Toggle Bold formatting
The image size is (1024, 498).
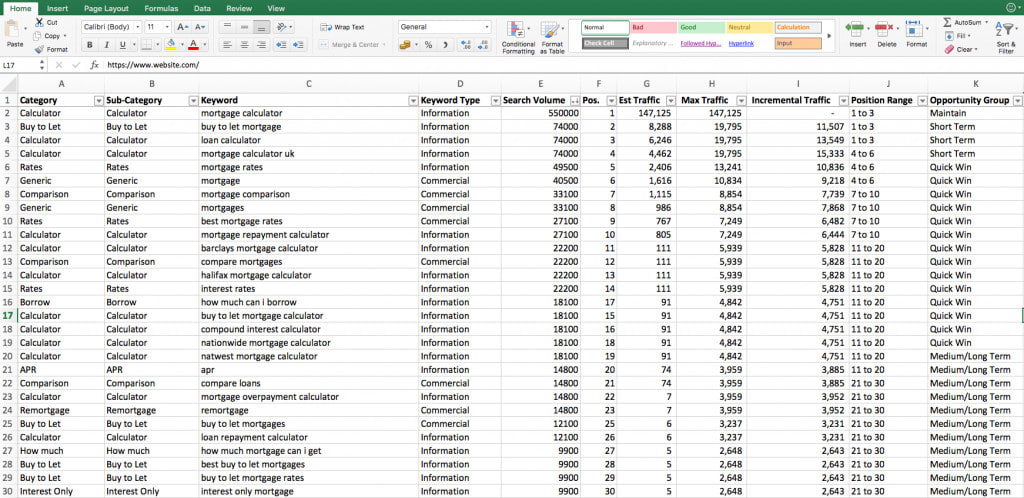89,45
